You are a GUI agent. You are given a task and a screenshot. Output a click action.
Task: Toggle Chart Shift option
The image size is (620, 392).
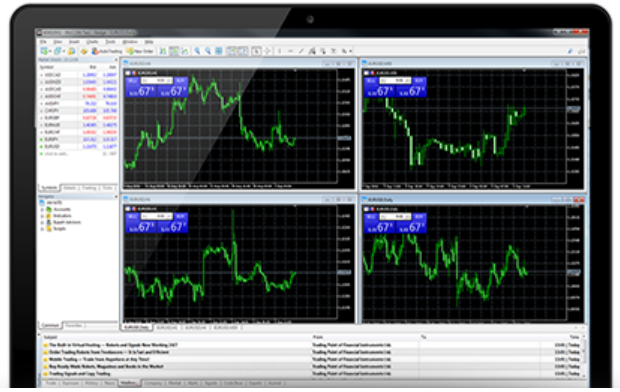click(x=243, y=51)
